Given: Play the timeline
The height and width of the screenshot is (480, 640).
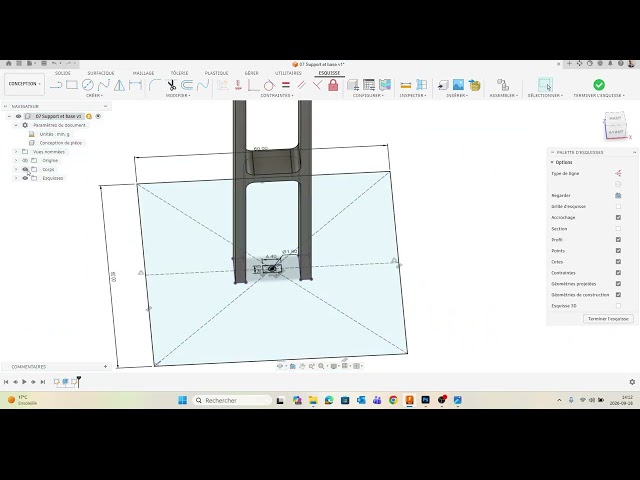Looking at the screenshot, I should pyautogui.click(x=24, y=382).
